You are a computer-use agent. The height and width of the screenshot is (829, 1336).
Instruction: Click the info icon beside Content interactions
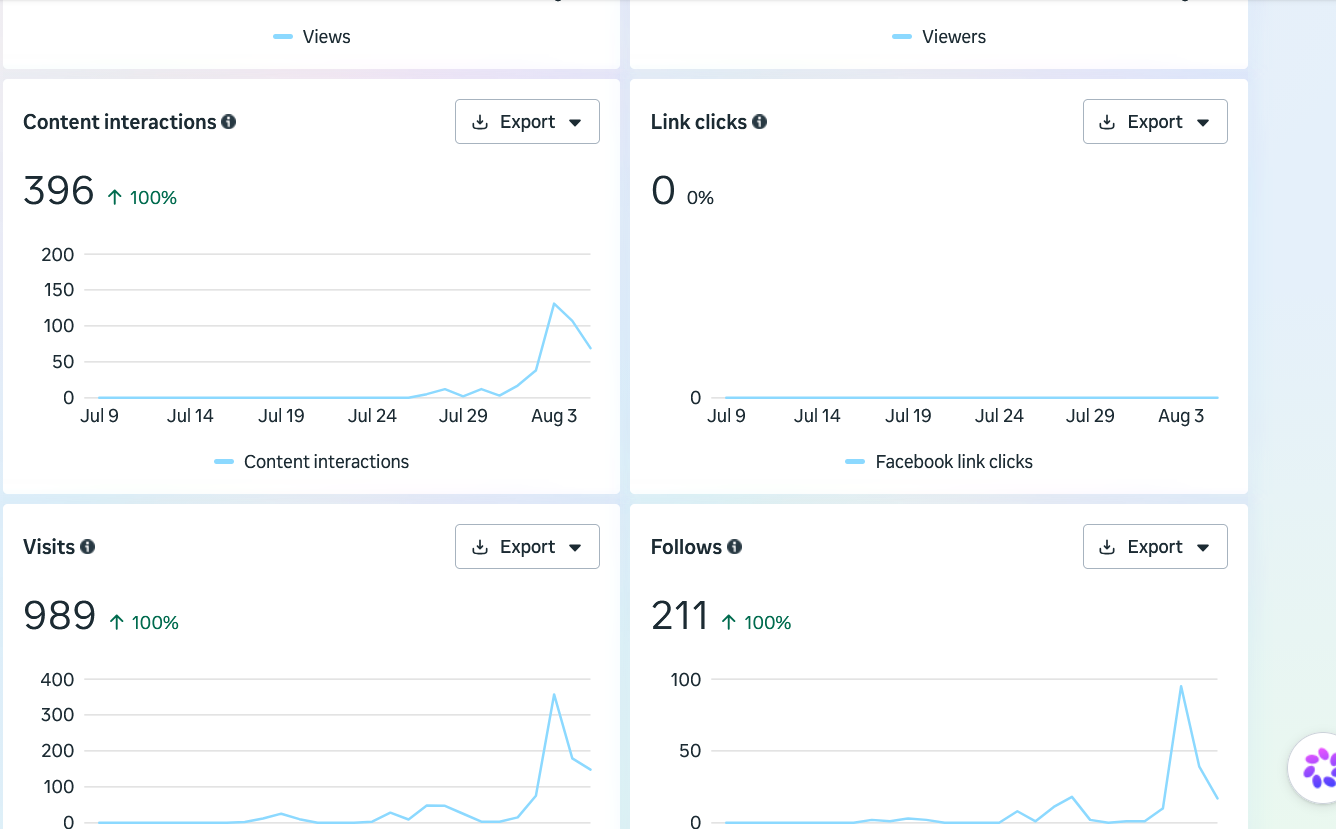(x=229, y=122)
